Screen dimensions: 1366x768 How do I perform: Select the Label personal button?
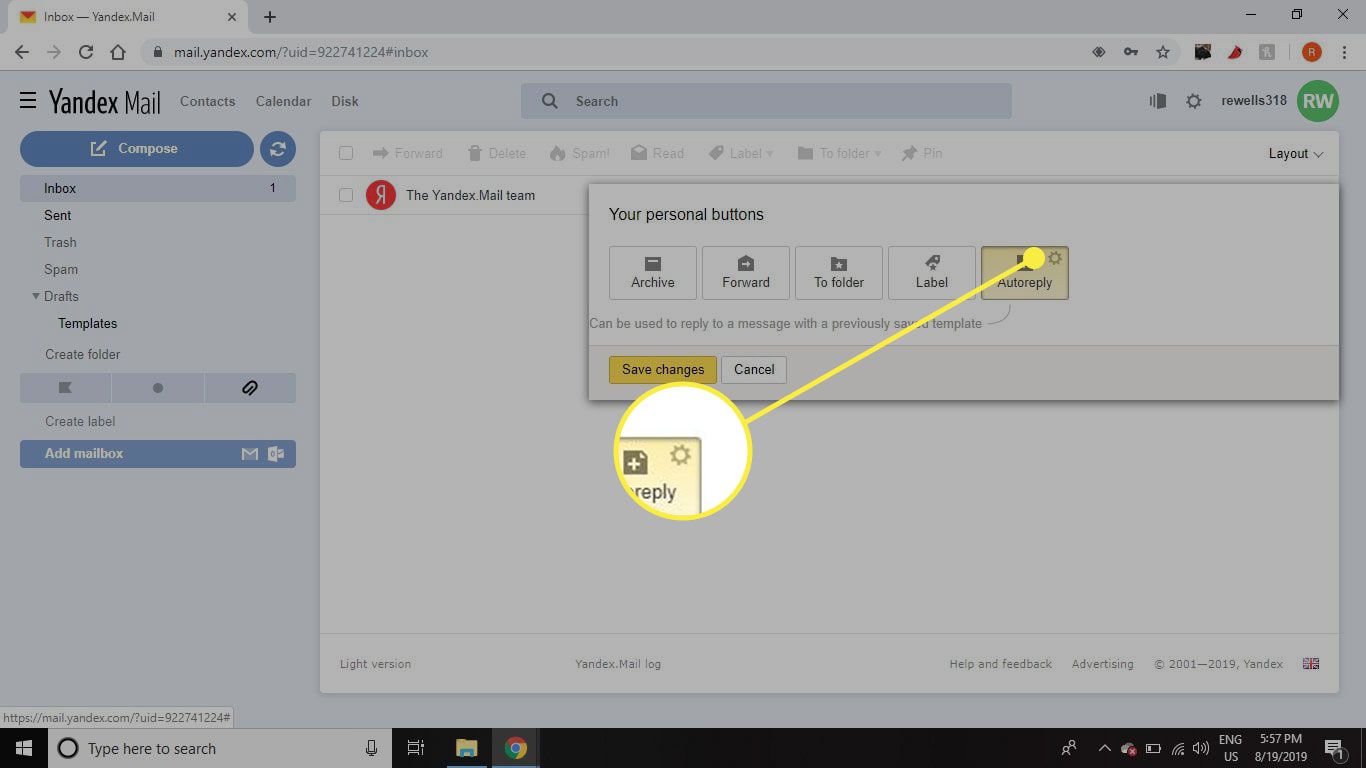(932, 273)
